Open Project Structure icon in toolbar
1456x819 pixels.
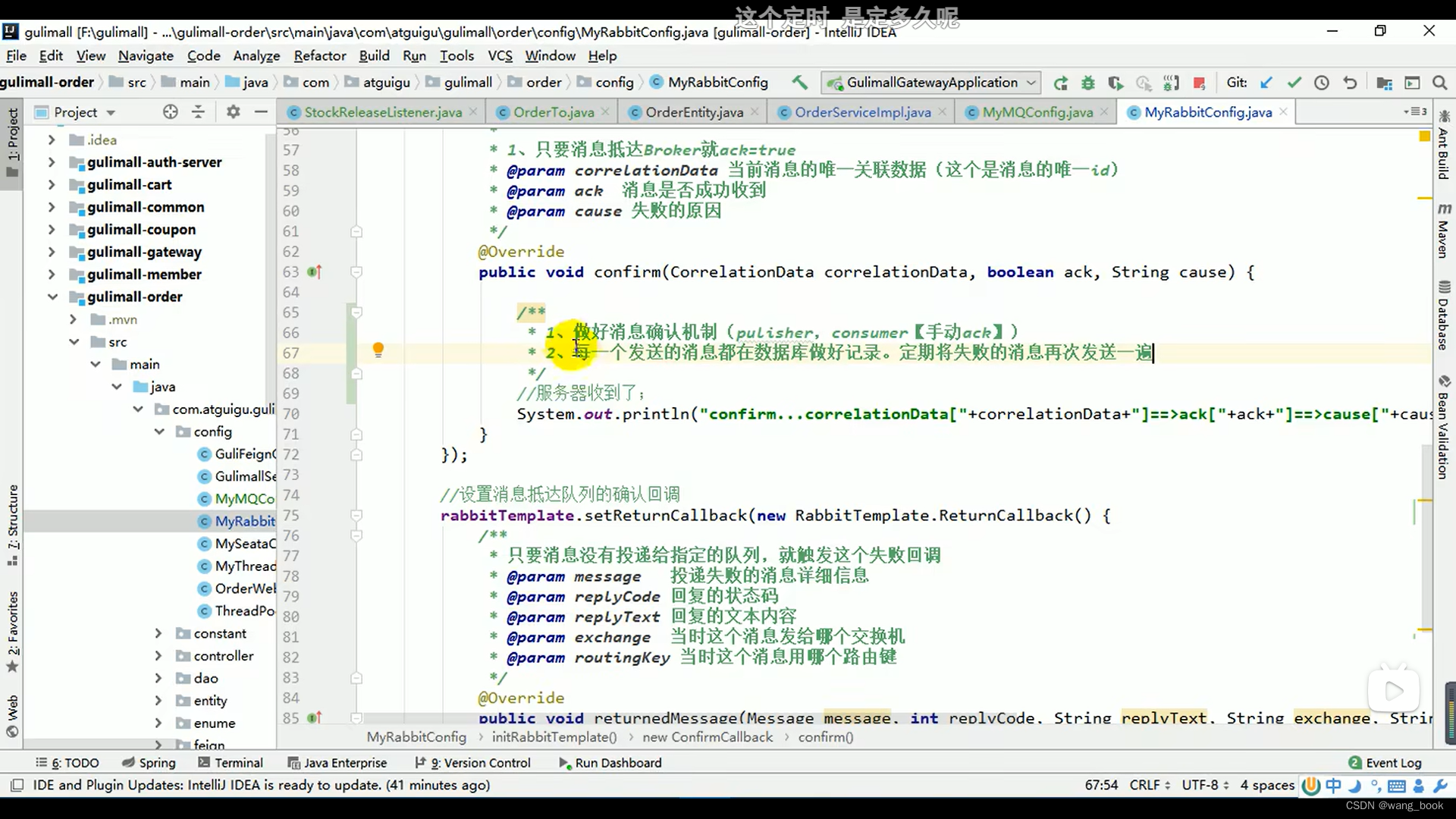[1384, 83]
